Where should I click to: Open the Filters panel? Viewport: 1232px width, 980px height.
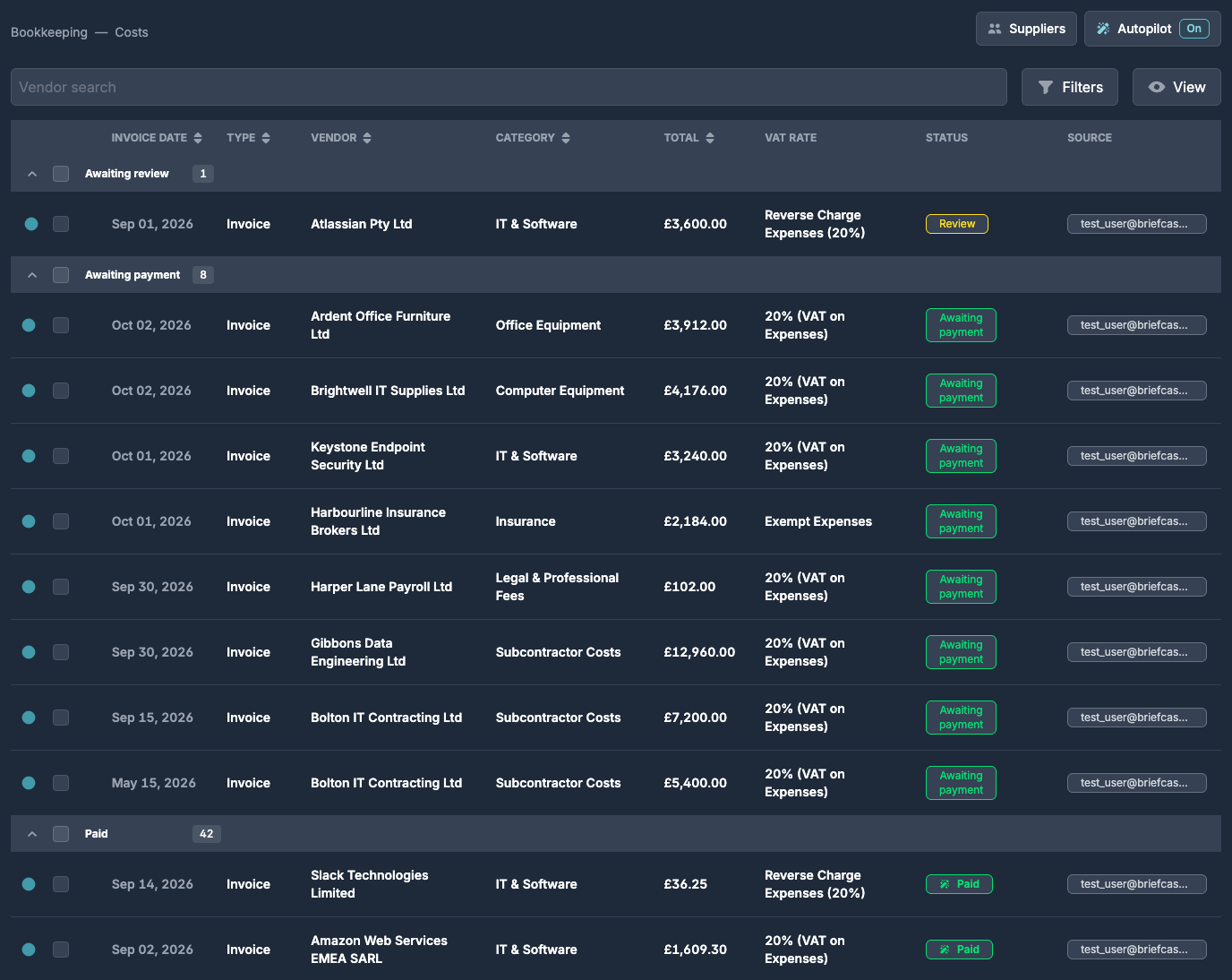1070,87
